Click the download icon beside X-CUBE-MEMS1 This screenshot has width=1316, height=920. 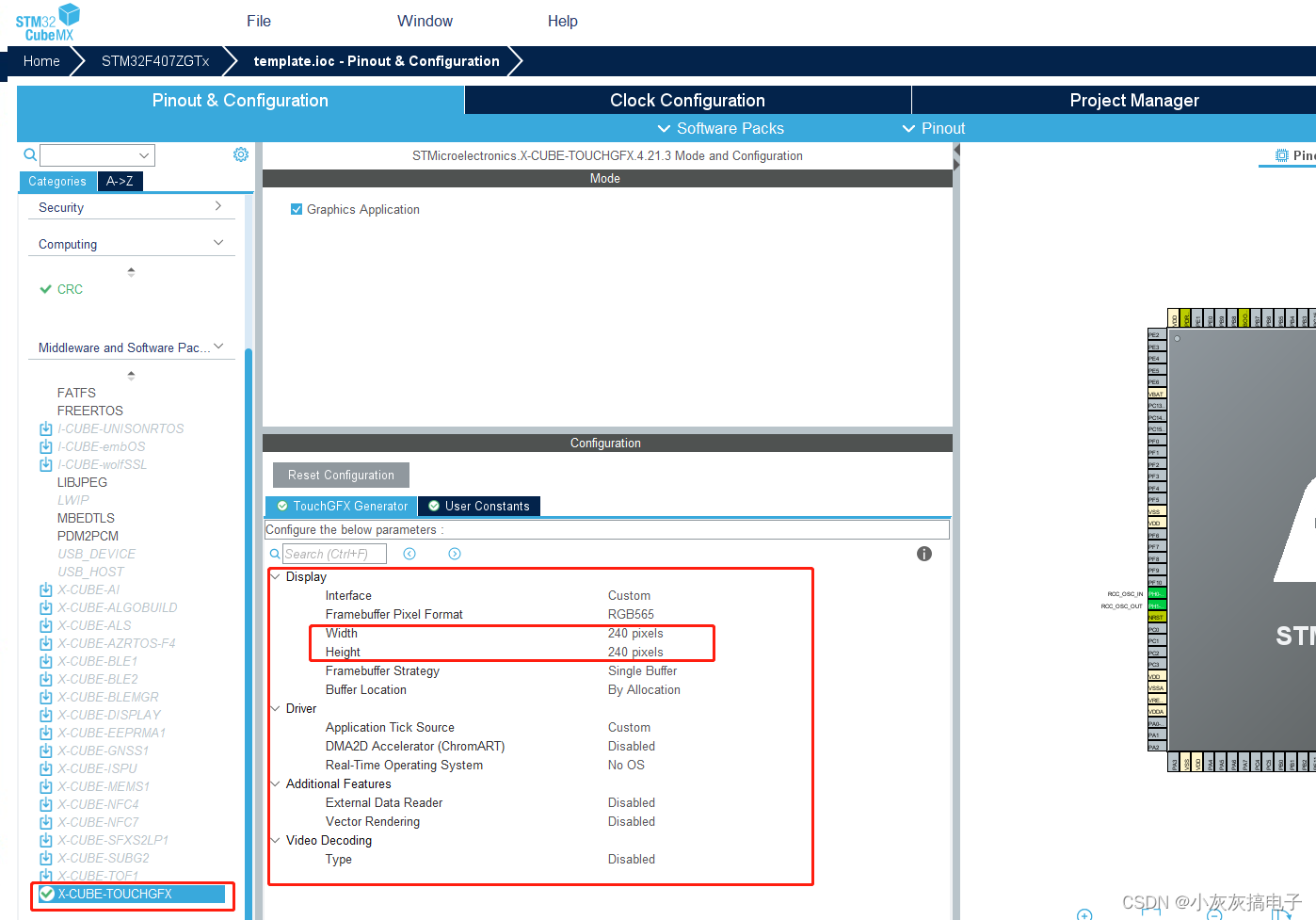pyautogui.click(x=45, y=786)
